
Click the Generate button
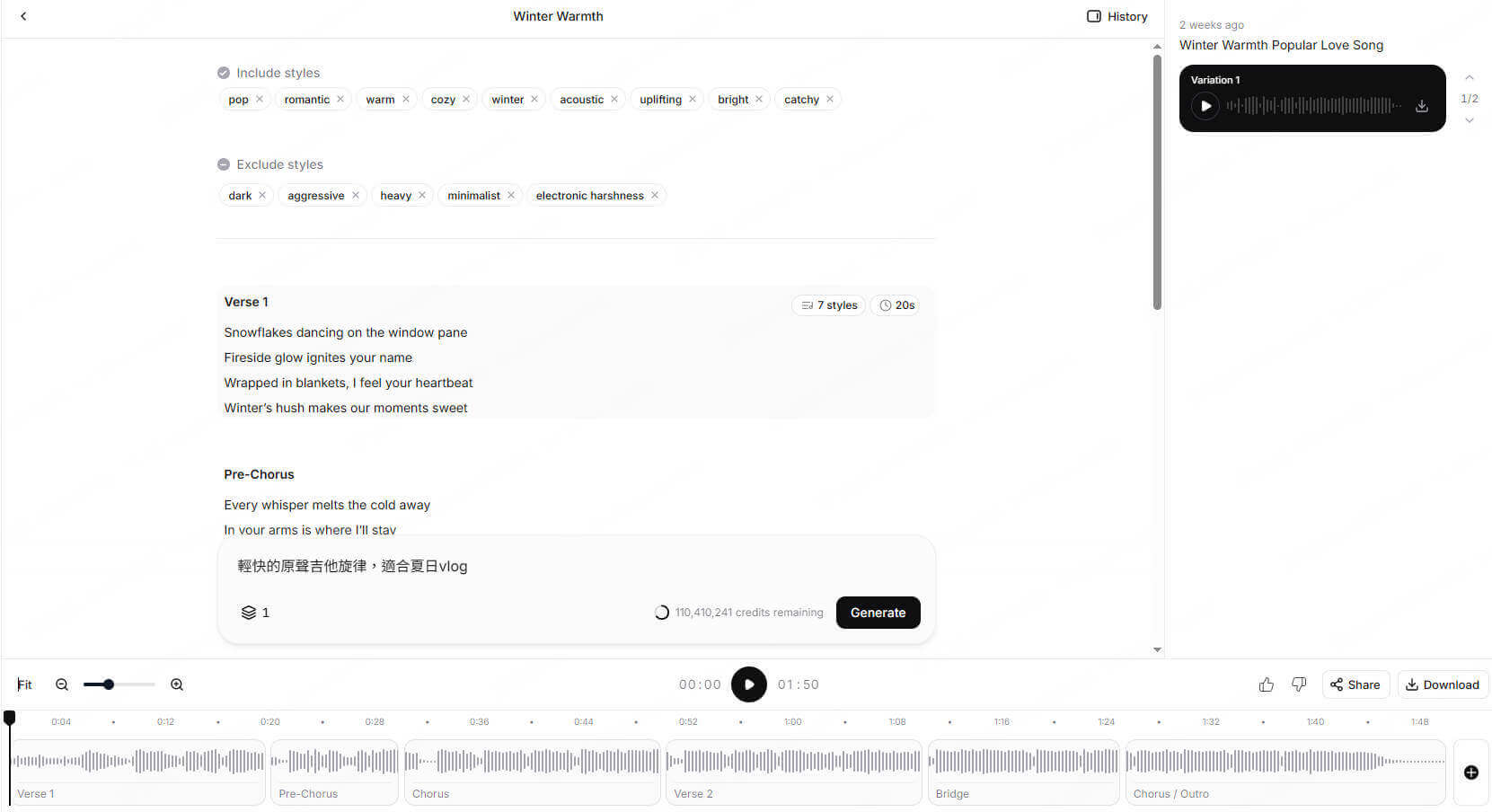click(878, 612)
